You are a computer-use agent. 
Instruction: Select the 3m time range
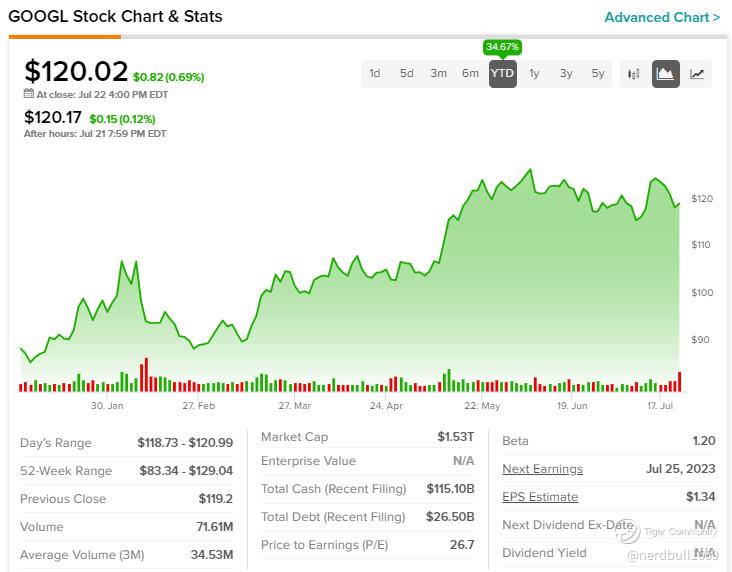tap(438, 74)
